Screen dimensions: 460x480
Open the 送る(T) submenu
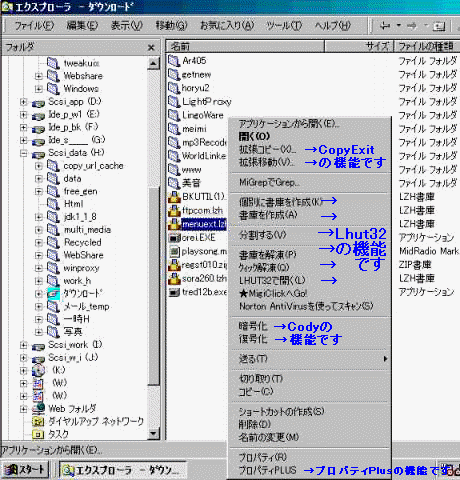(x=309, y=359)
